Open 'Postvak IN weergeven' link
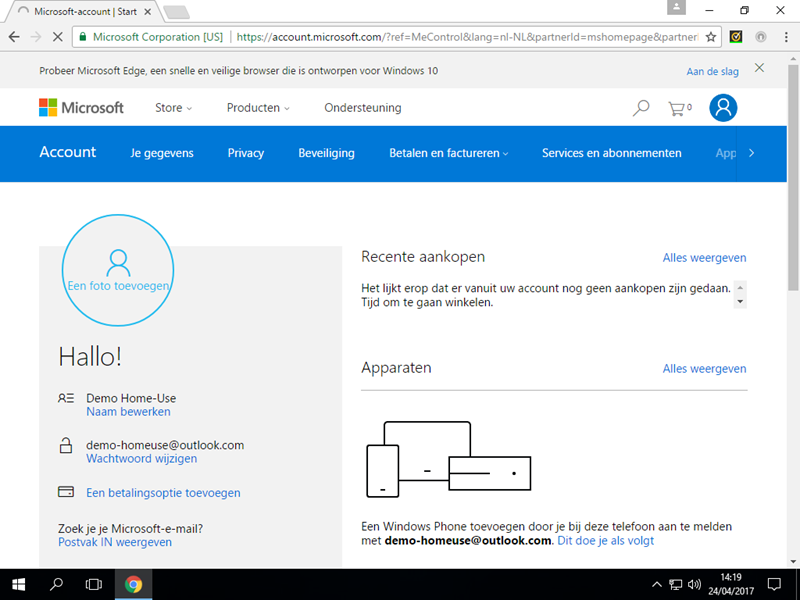The width and height of the screenshot is (800, 600). point(115,542)
